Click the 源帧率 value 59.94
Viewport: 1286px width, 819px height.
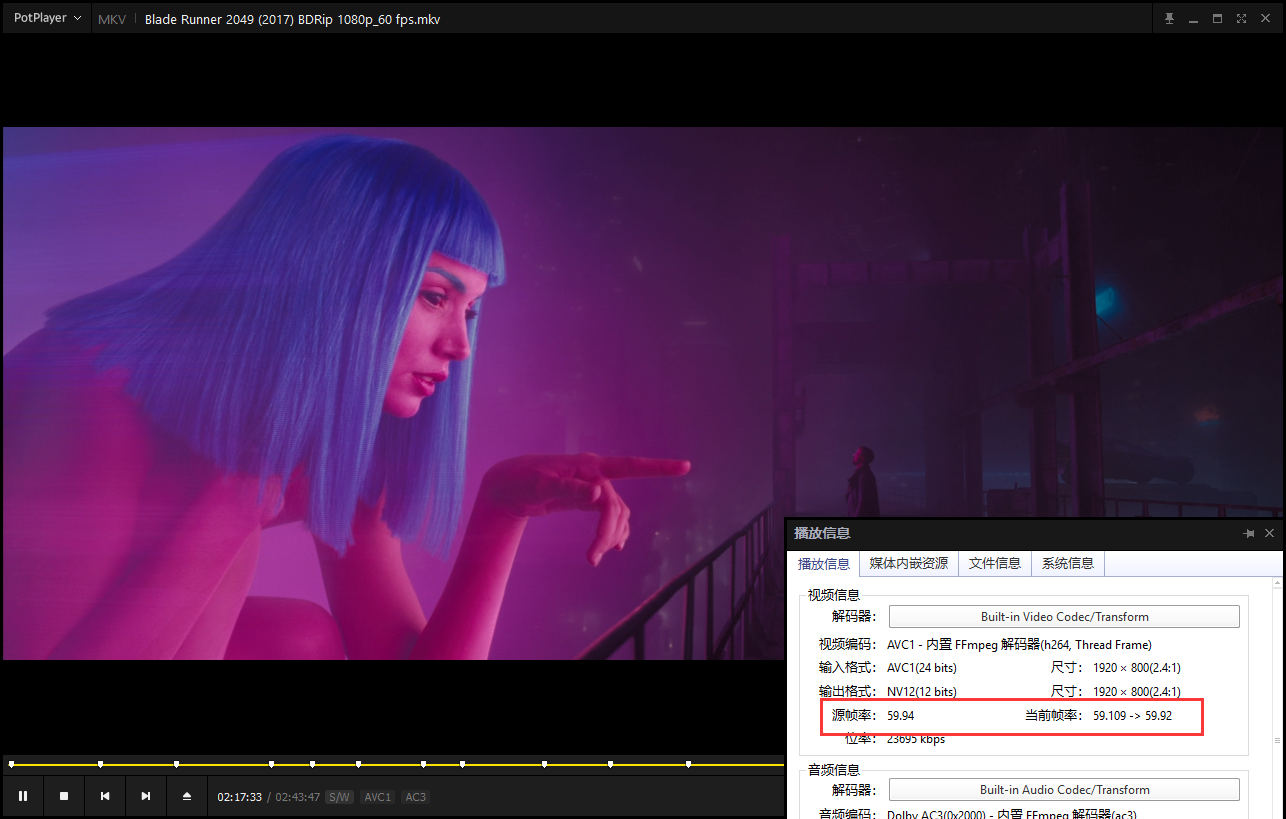pos(900,716)
